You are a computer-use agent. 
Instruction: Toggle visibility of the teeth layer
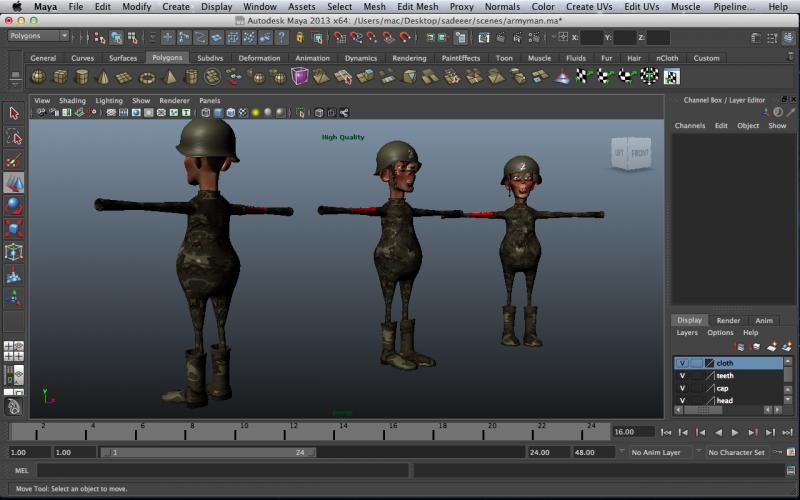pyautogui.click(x=682, y=376)
